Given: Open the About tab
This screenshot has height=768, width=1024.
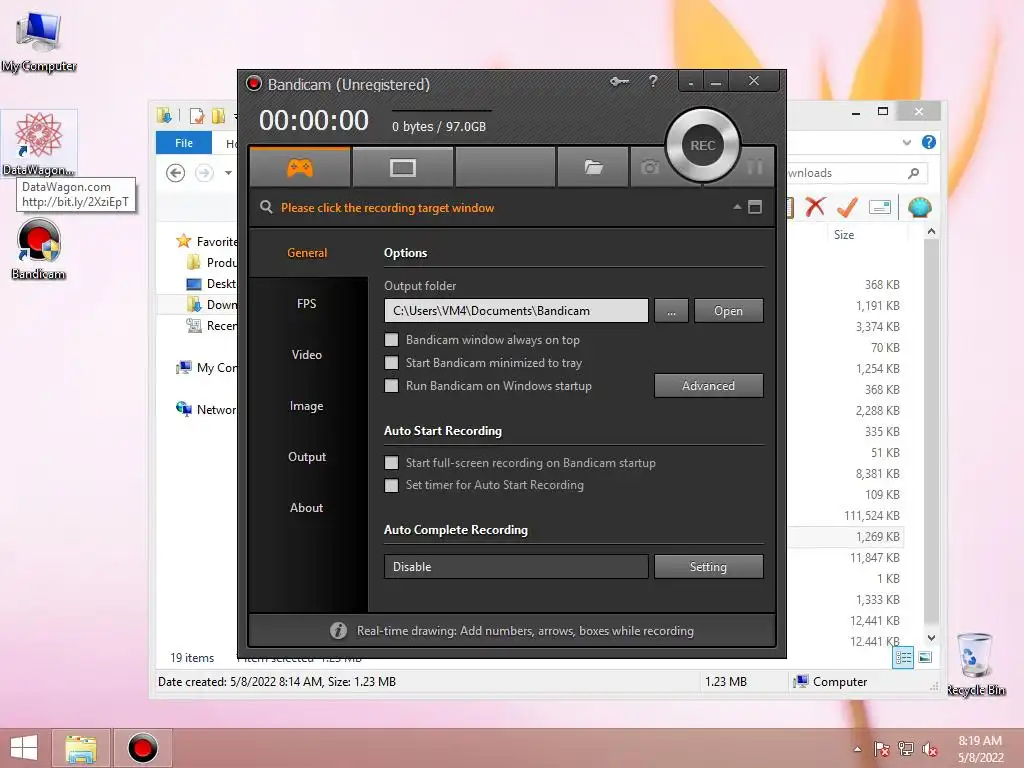Looking at the screenshot, I should tap(306, 507).
